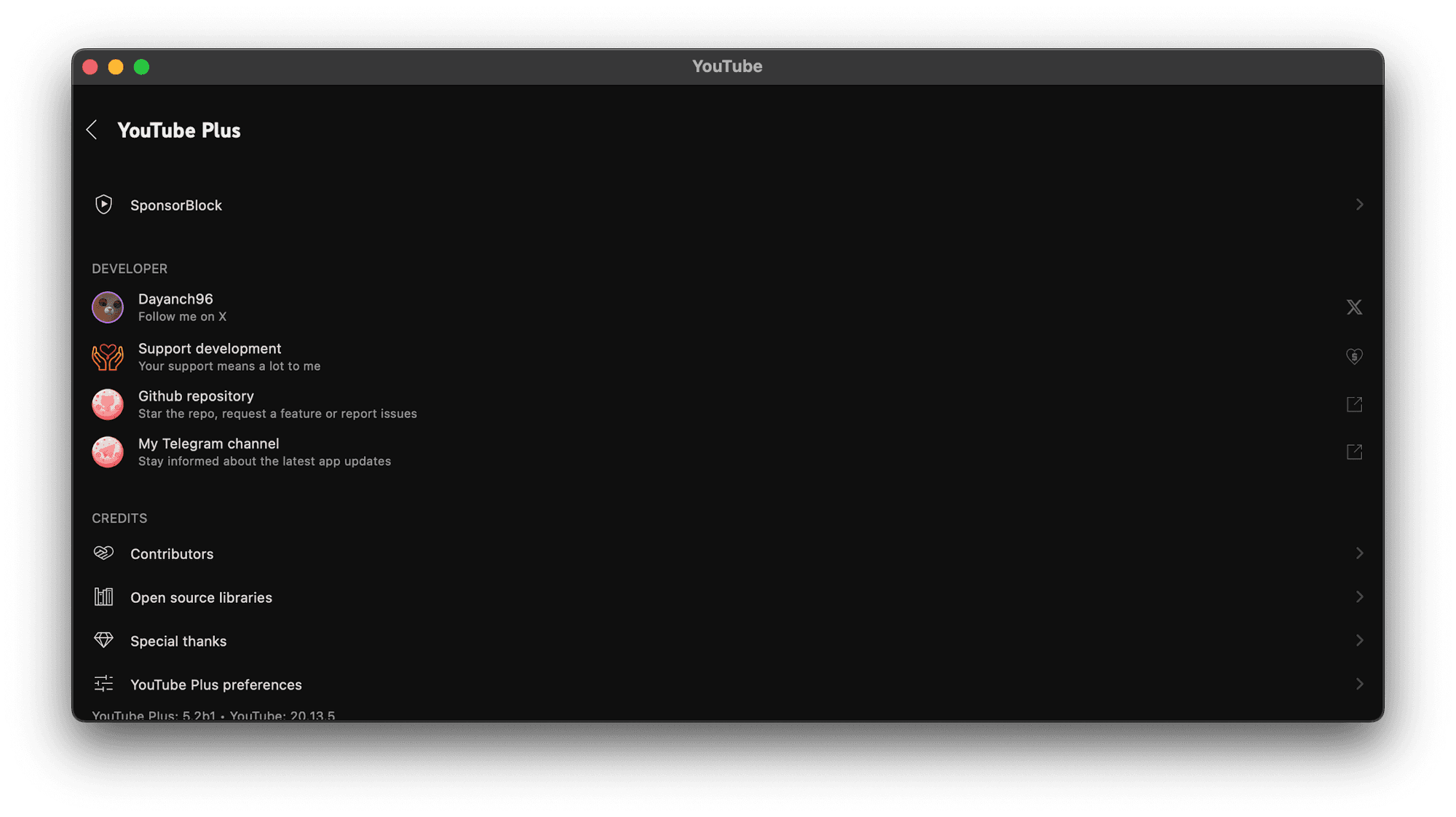Viewport: 1456px width, 817px height.
Task: Expand the Open source libraries chevron
Action: 1359,597
